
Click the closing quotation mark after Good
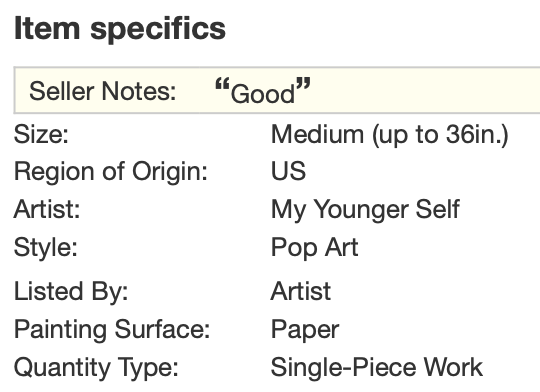point(303,84)
